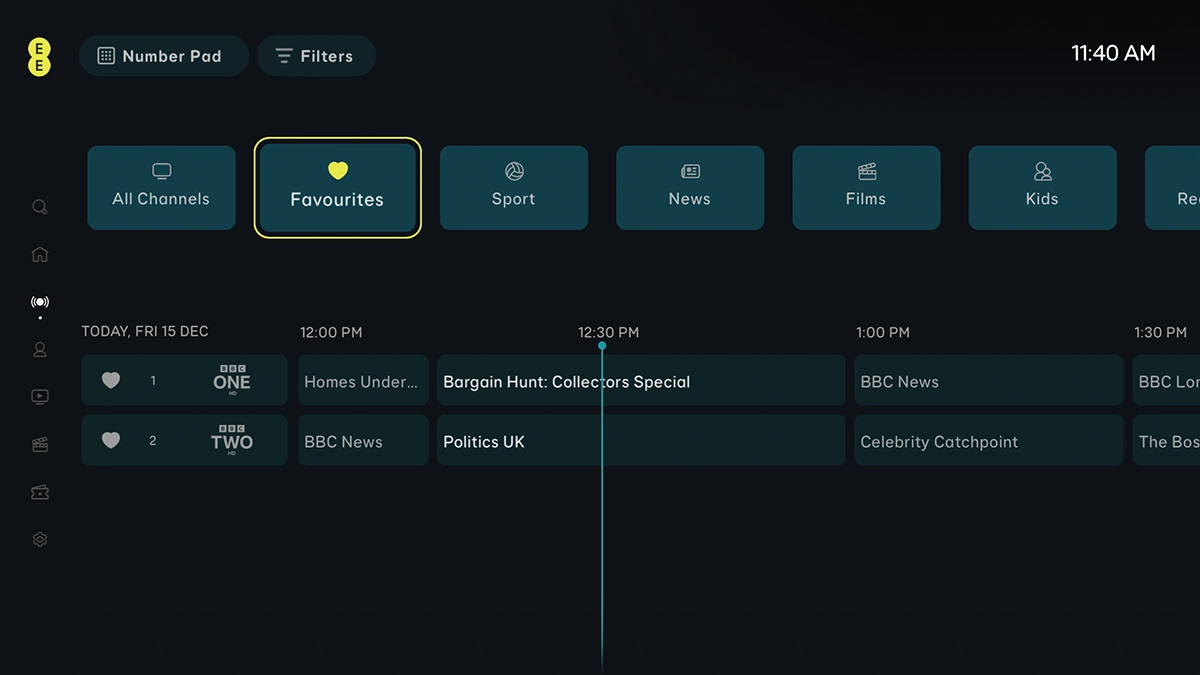The height and width of the screenshot is (675, 1200).
Task: Open the tickets icon in the sidebar
Action: coord(39,492)
